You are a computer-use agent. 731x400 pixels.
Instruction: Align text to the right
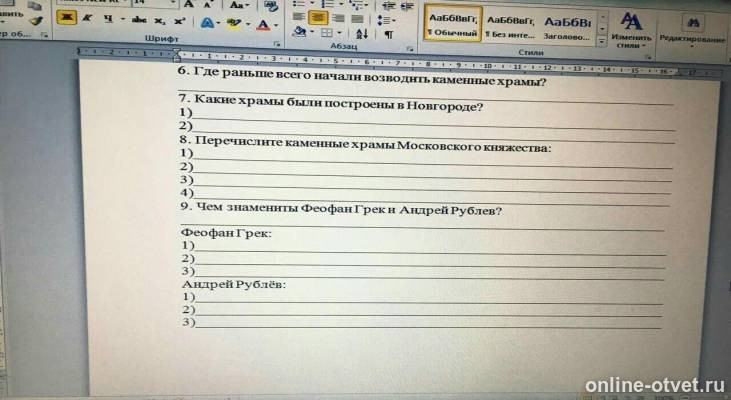[x=338, y=19]
